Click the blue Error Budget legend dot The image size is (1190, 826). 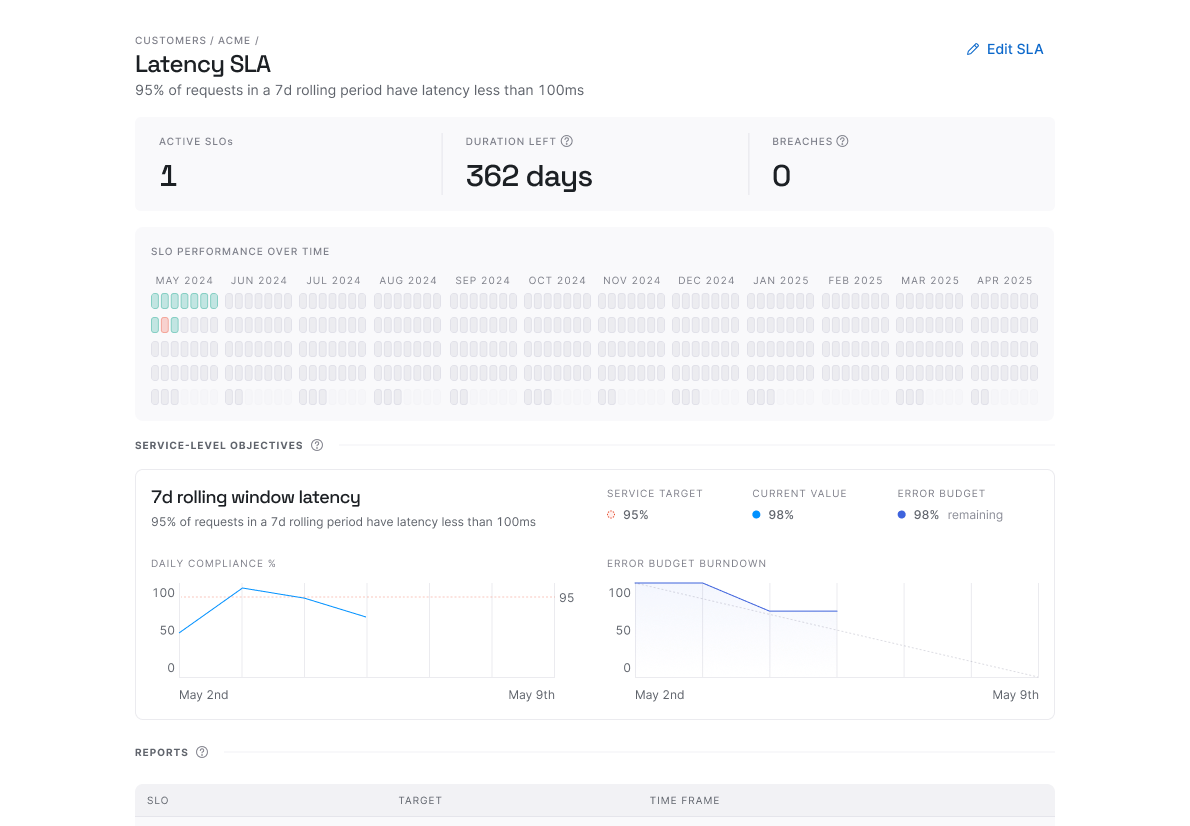902,515
